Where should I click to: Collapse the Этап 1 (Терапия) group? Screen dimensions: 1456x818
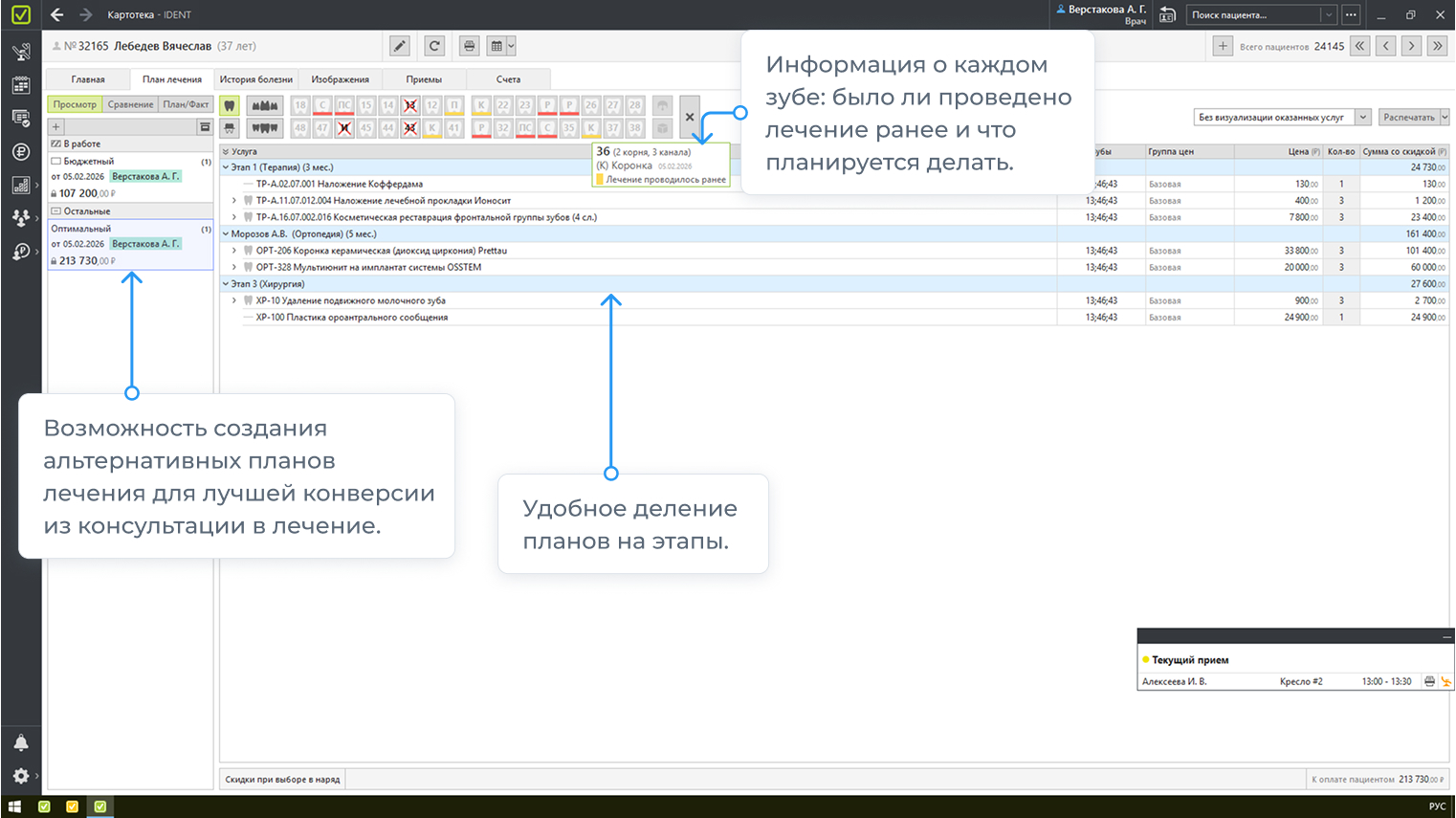coord(227,167)
